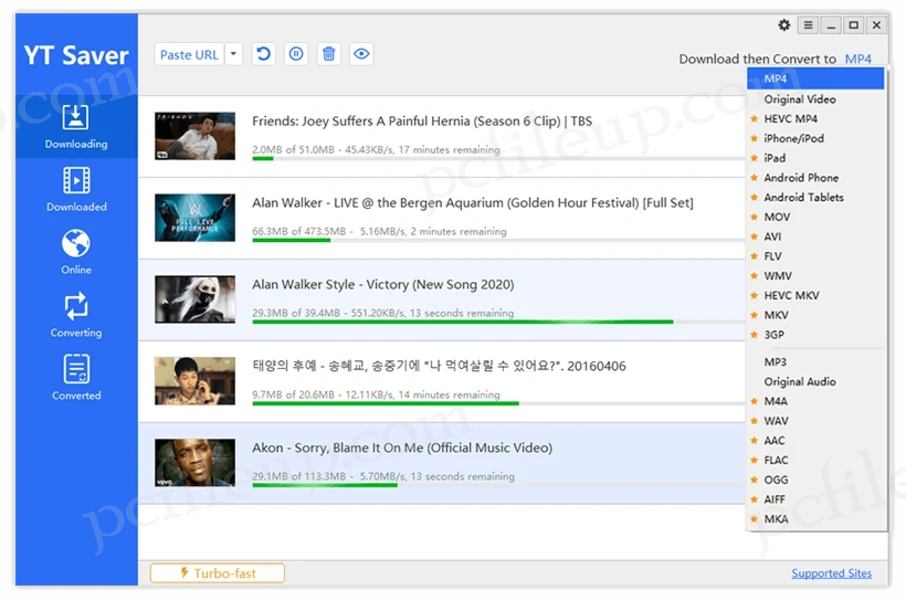Click the Paste URL button

(x=189, y=55)
